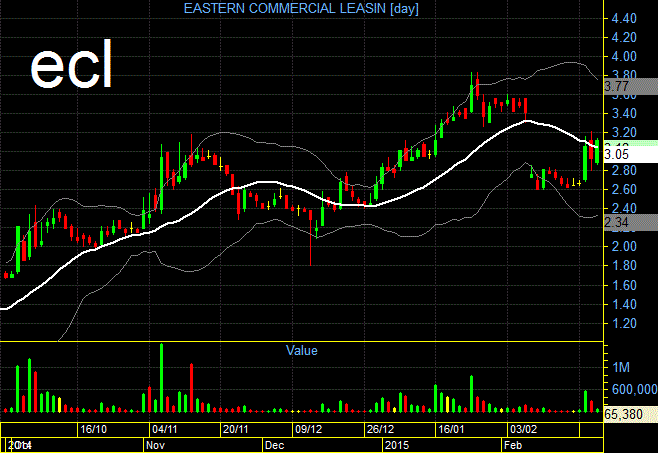This screenshot has height=457, width=658.
Task: Click the 600,000 volume axis label
Action: tap(634, 389)
